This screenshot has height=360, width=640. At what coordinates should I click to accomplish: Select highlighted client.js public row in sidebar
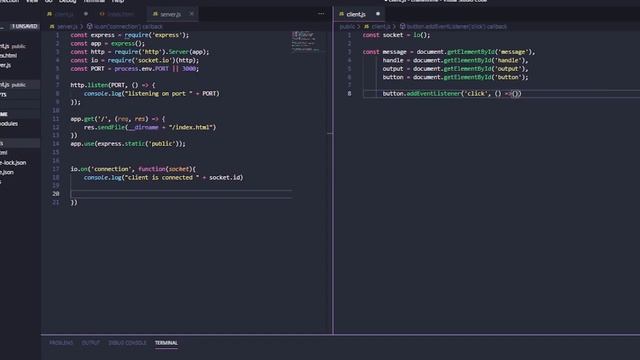tap(20, 84)
